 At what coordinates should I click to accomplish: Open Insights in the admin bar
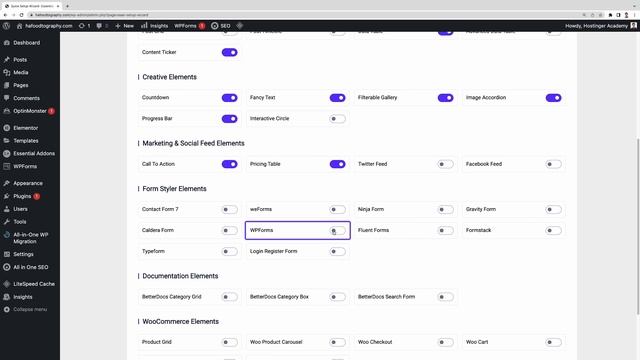[155, 26]
